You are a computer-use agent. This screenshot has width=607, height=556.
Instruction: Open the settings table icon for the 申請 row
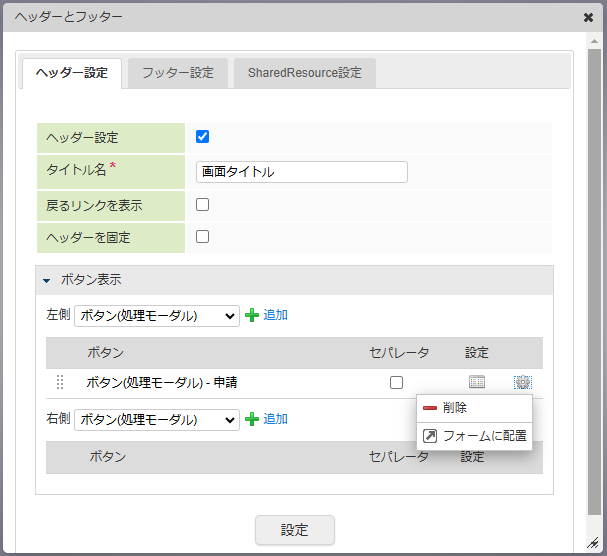pyautogui.click(x=477, y=382)
